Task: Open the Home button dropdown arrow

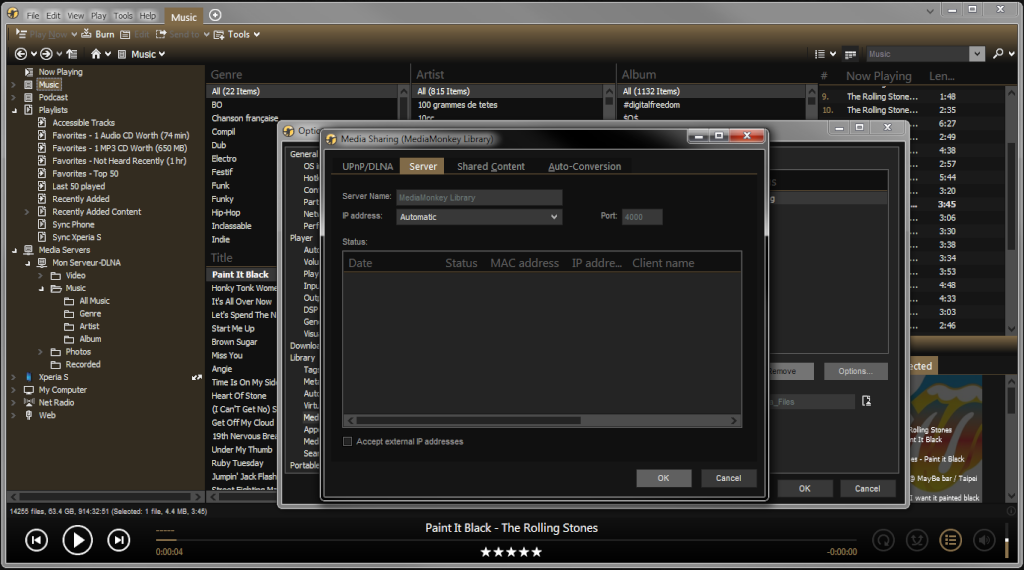Action: [x=108, y=54]
